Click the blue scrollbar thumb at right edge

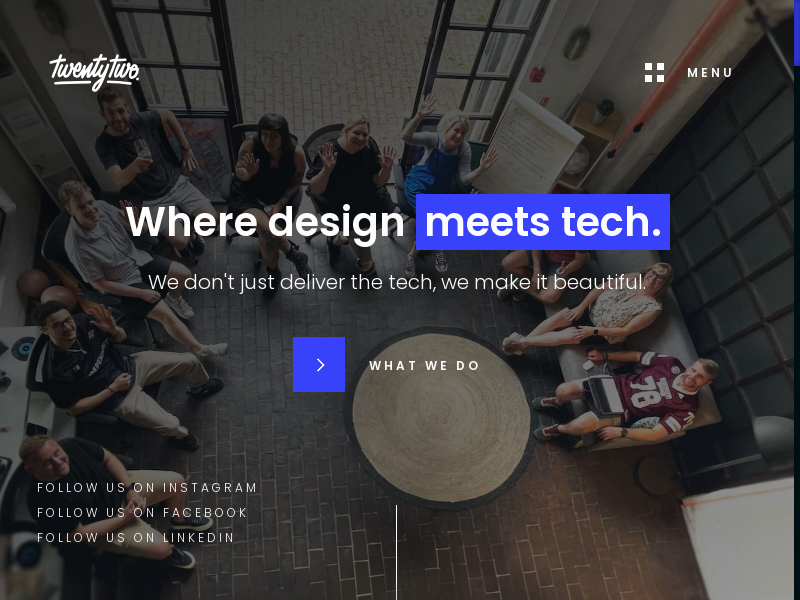point(797,33)
